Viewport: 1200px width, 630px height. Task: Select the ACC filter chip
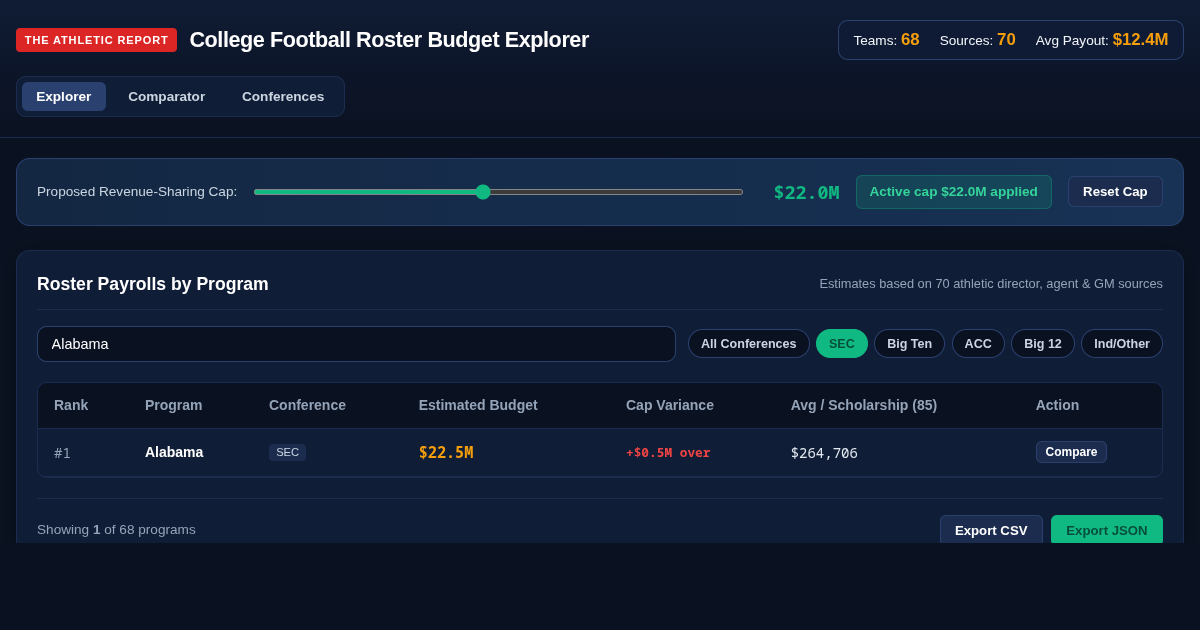[x=978, y=344]
